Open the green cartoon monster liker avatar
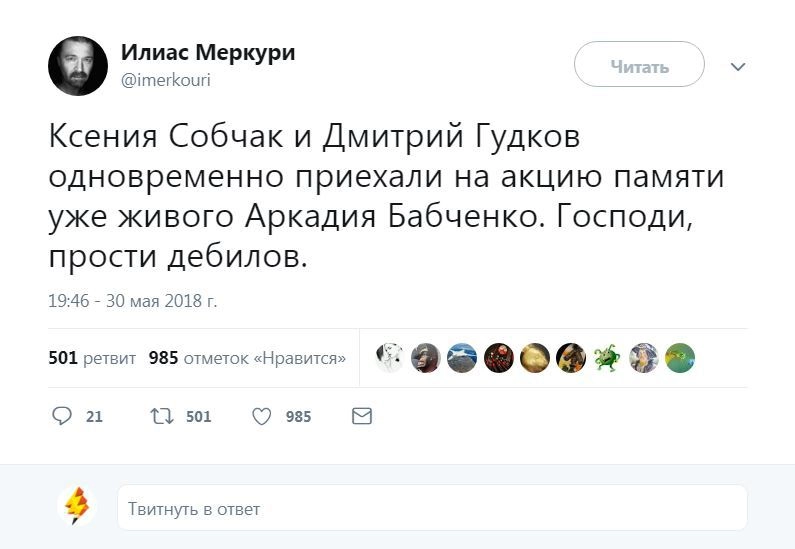Screen dimensions: 795x549 pos(607,358)
